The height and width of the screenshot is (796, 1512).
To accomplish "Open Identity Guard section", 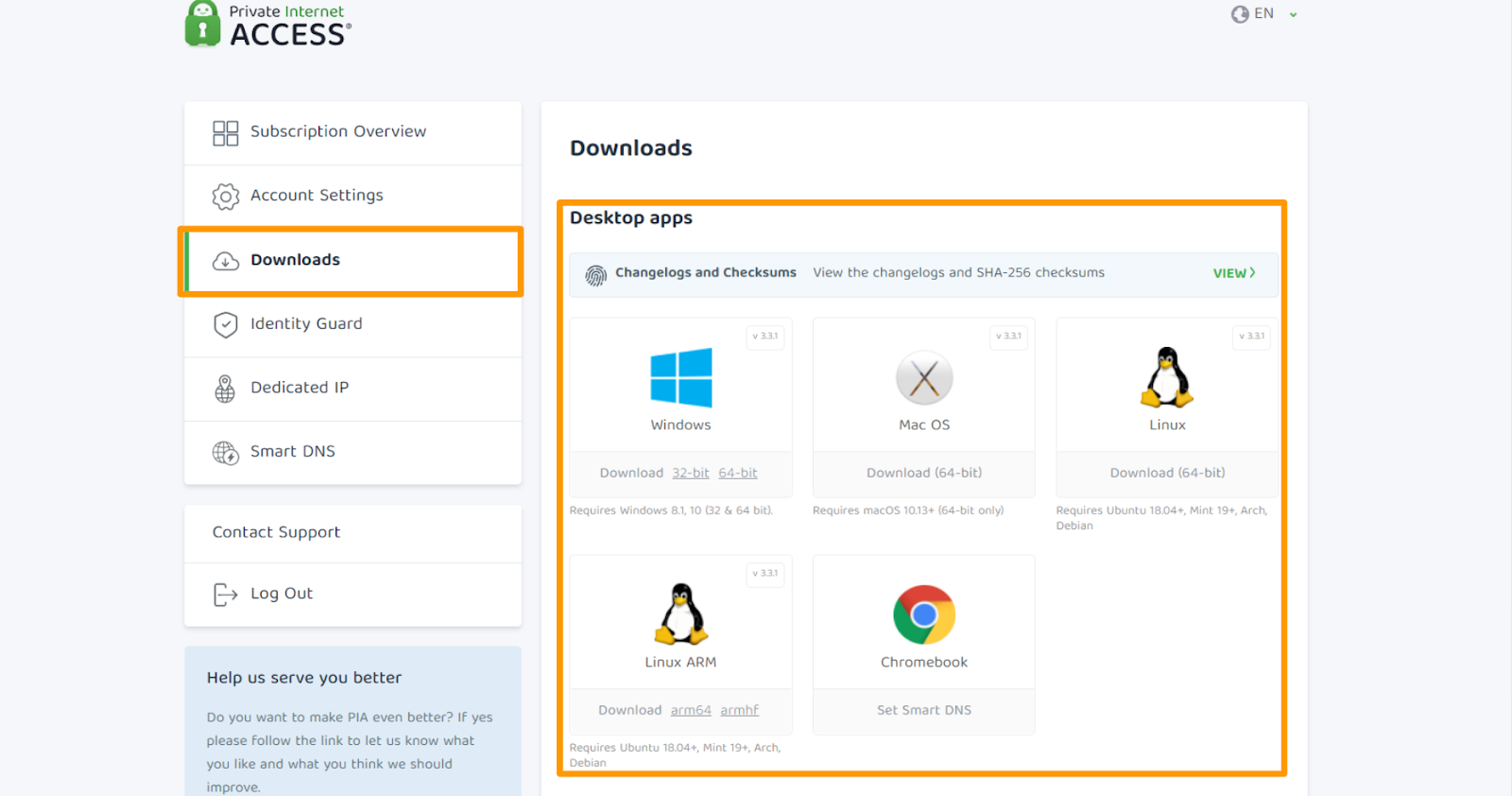I will point(352,325).
